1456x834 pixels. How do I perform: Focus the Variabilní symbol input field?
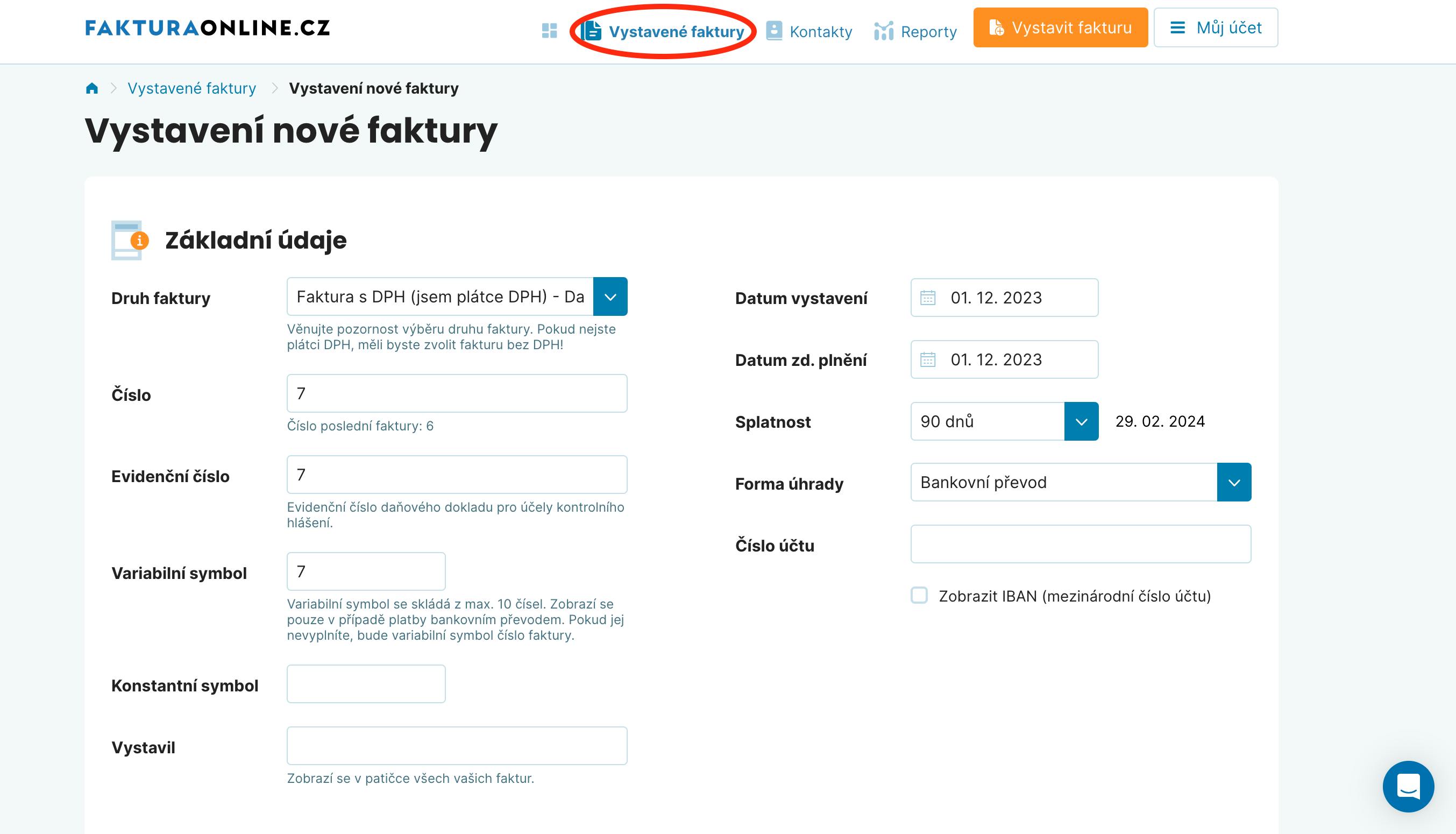point(366,571)
